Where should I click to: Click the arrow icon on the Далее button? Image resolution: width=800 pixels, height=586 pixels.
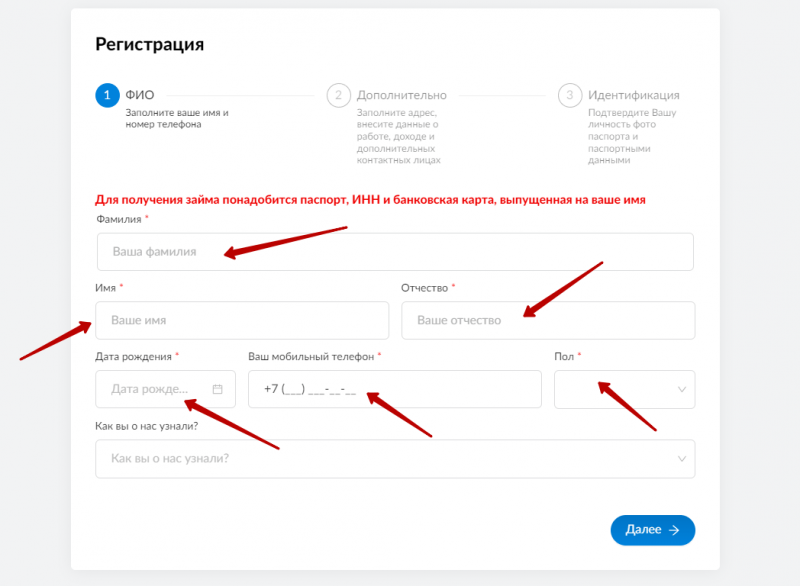click(x=674, y=530)
